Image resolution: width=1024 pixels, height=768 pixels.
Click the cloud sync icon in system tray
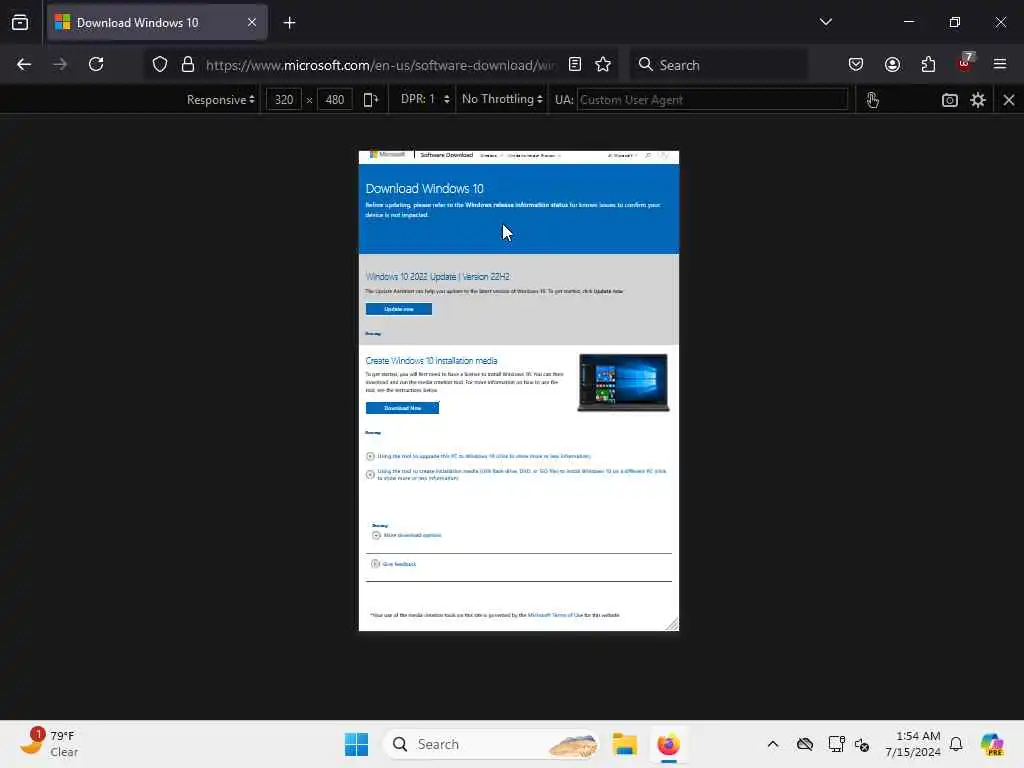click(805, 744)
